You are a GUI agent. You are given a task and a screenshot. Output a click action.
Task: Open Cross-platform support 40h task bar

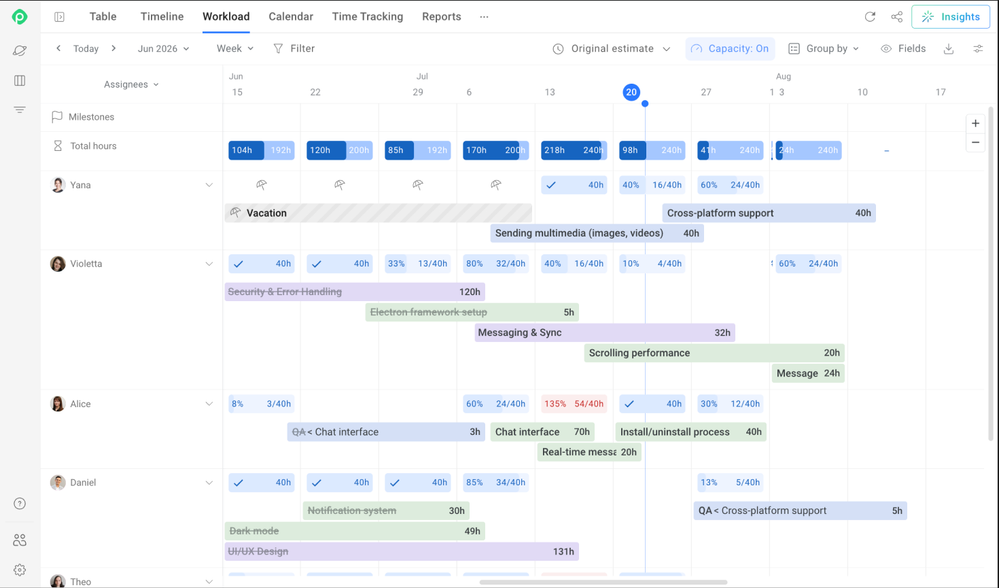click(x=769, y=213)
